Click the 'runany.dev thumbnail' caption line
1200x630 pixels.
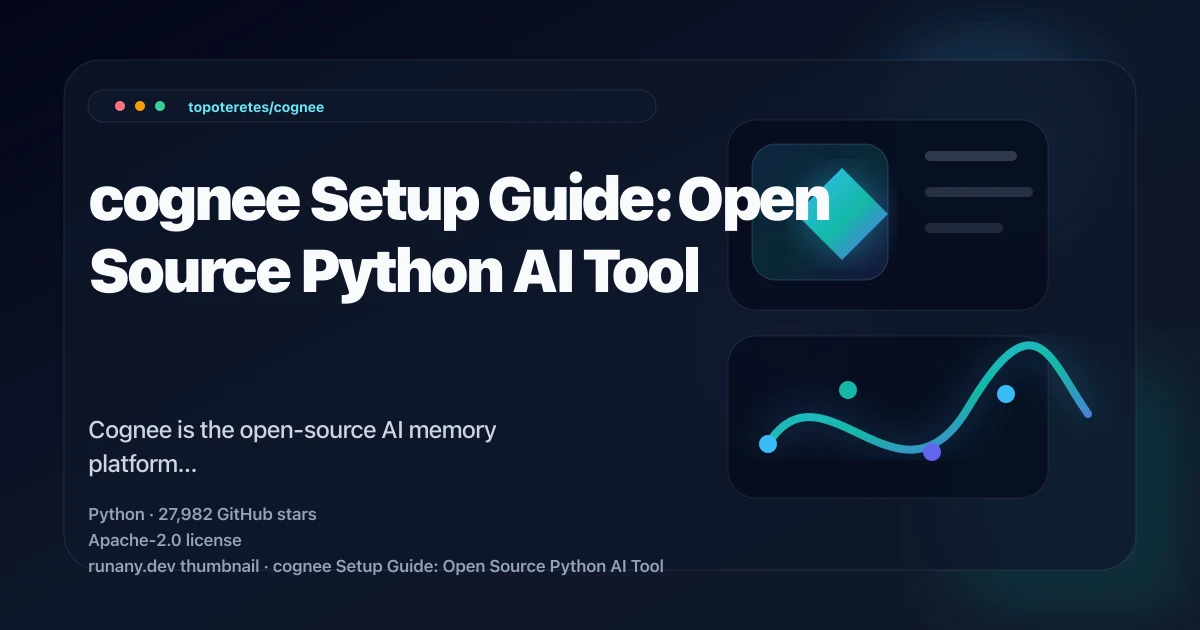pos(376,566)
